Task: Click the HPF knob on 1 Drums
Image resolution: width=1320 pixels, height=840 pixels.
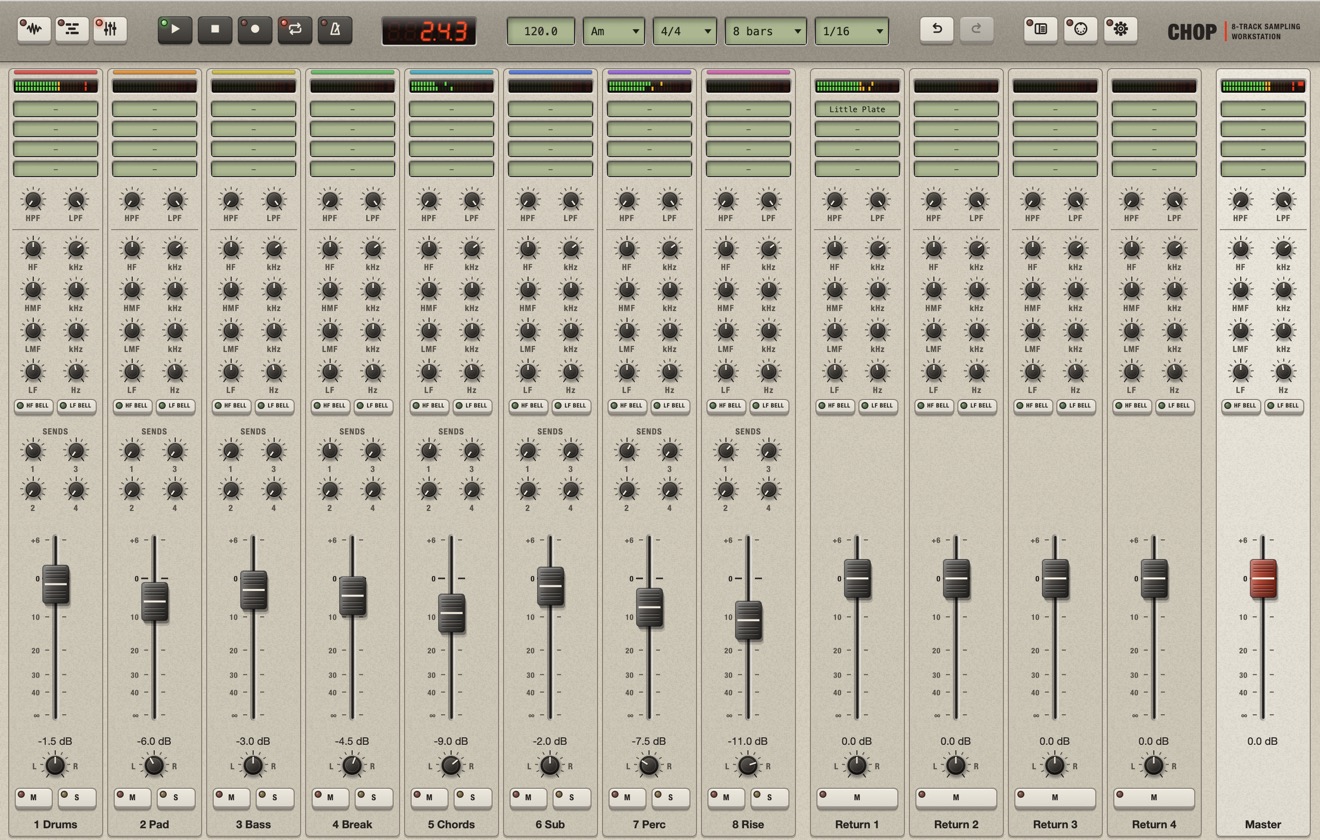Action: [33, 201]
